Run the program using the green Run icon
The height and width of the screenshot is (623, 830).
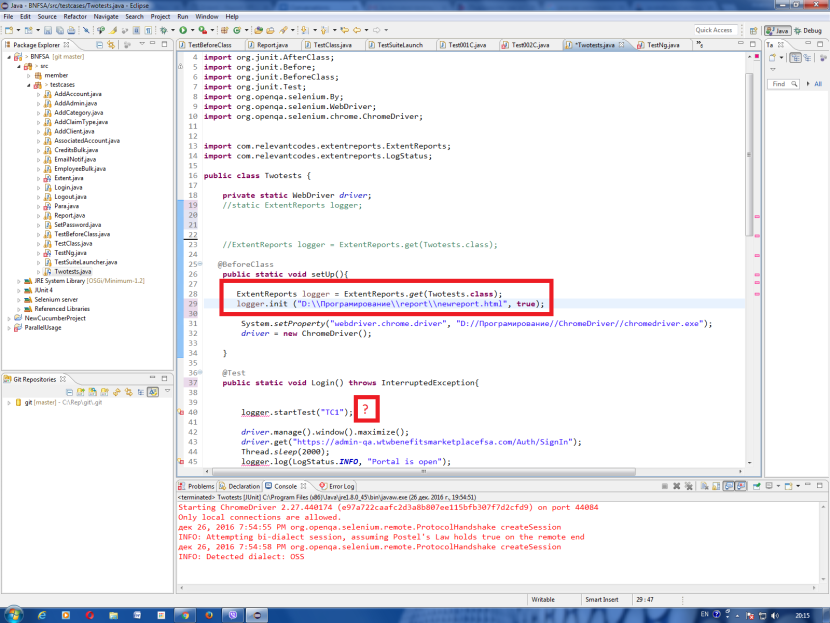(x=183, y=31)
